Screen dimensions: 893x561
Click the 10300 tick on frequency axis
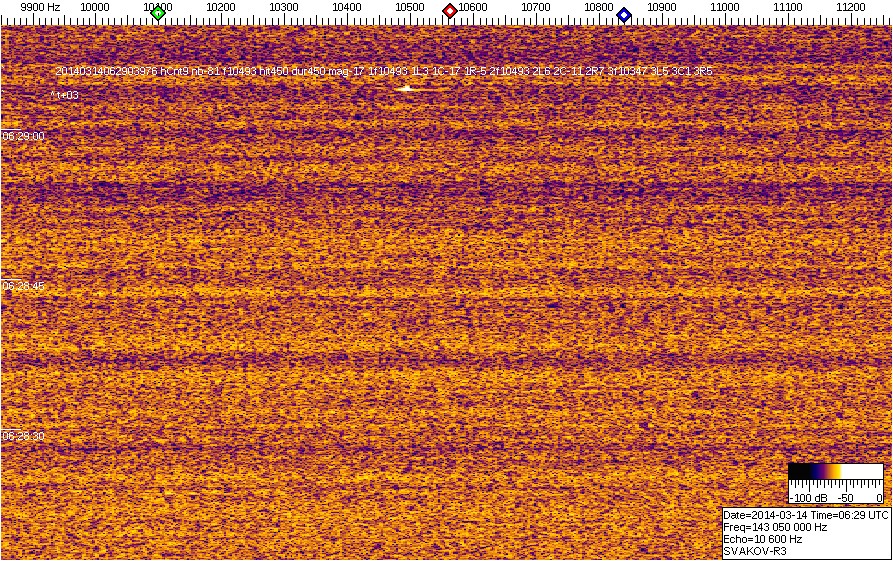(284, 7)
